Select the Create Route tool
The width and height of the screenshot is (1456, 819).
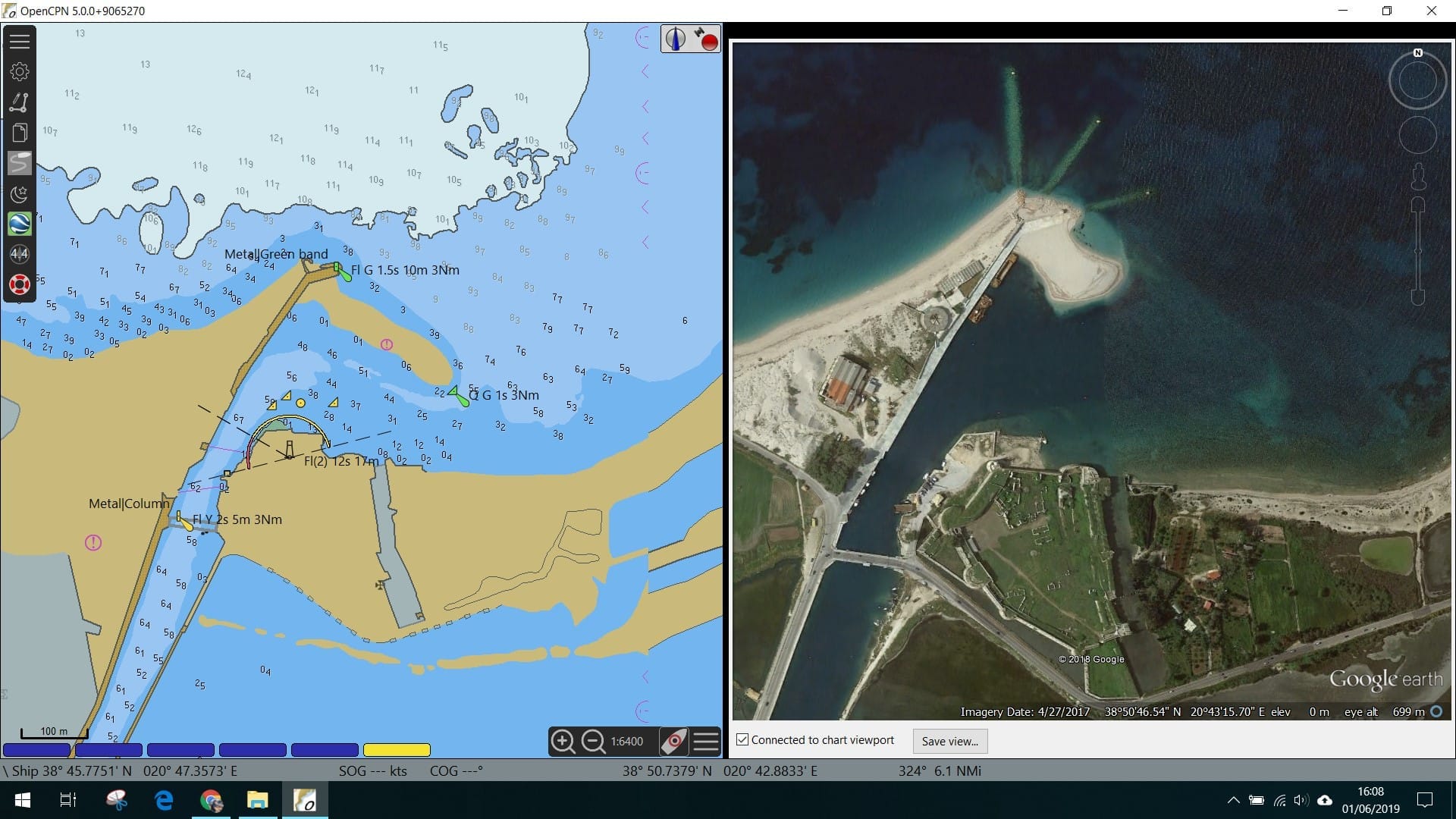tap(20, 102)
